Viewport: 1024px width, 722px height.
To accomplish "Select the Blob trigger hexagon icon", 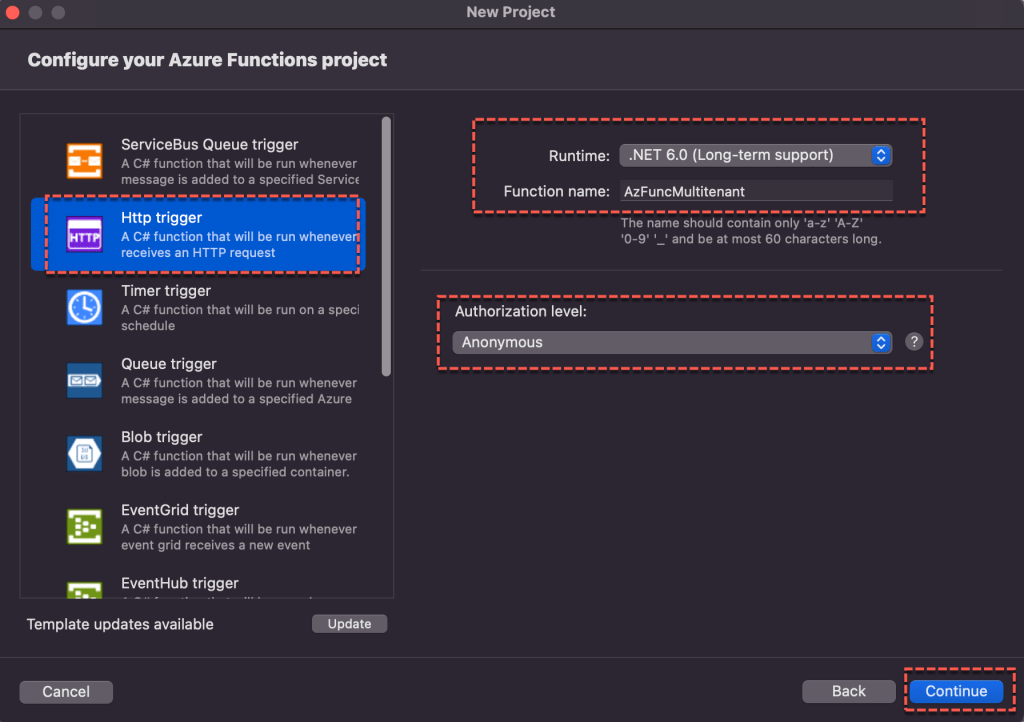I will tap(84, 453).
